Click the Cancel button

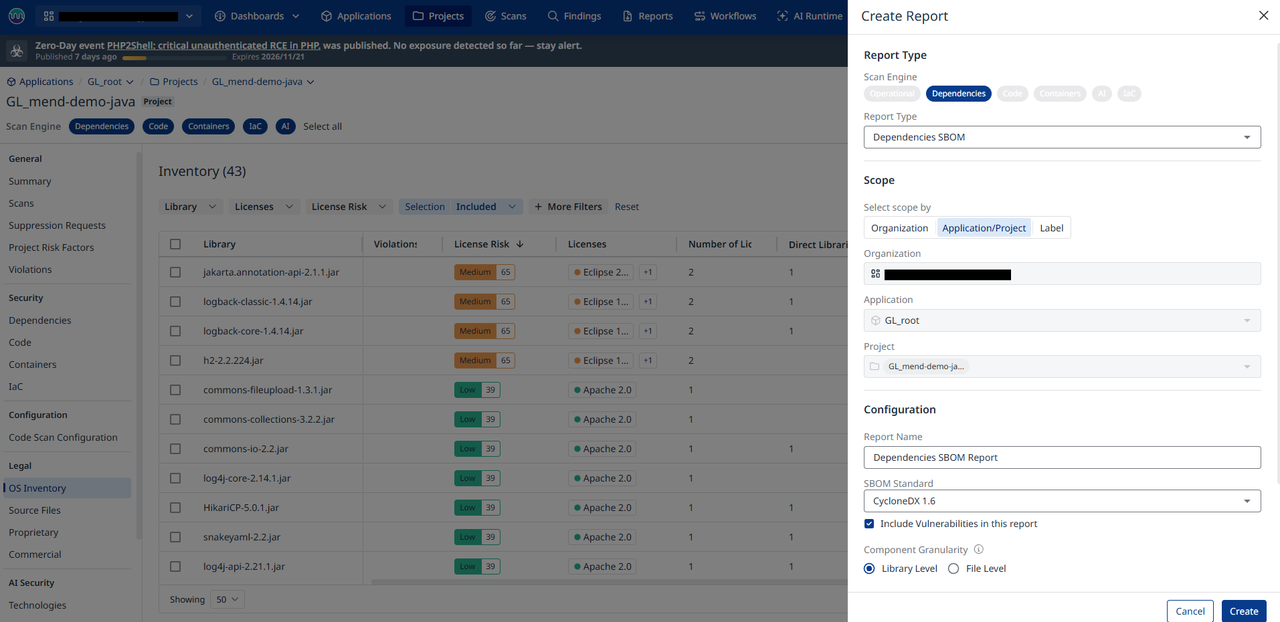pos(1190,611)
